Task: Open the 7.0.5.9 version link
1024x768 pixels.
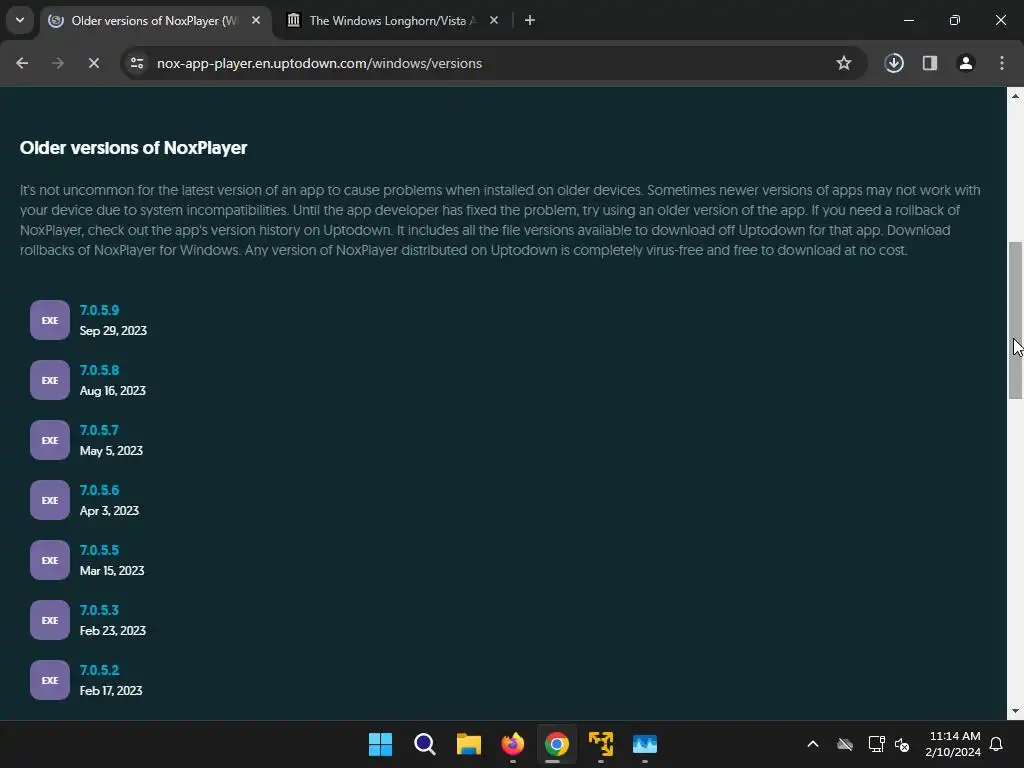Action: [99, 310]
